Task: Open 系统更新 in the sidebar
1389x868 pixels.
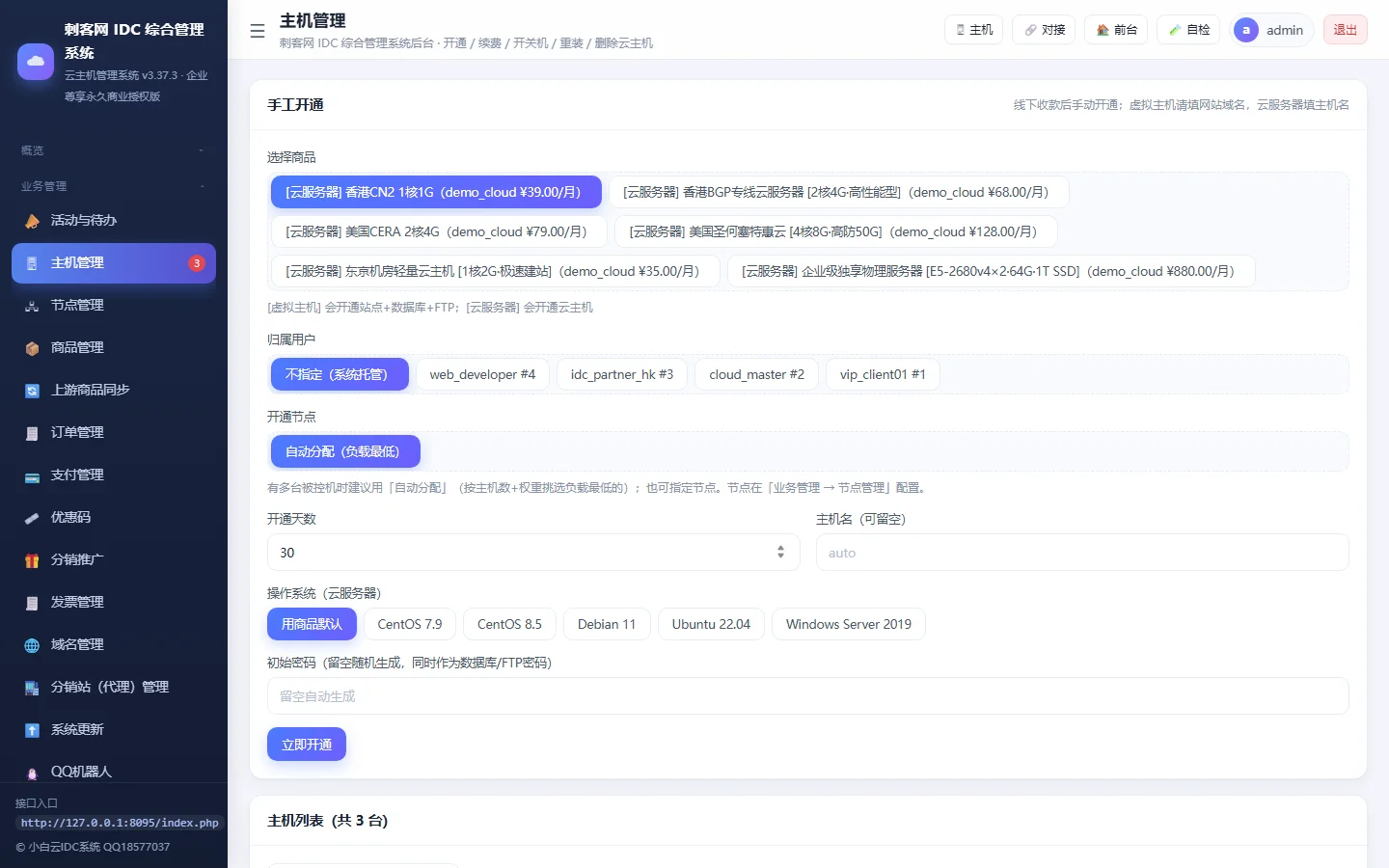Action: click(114, 730)
